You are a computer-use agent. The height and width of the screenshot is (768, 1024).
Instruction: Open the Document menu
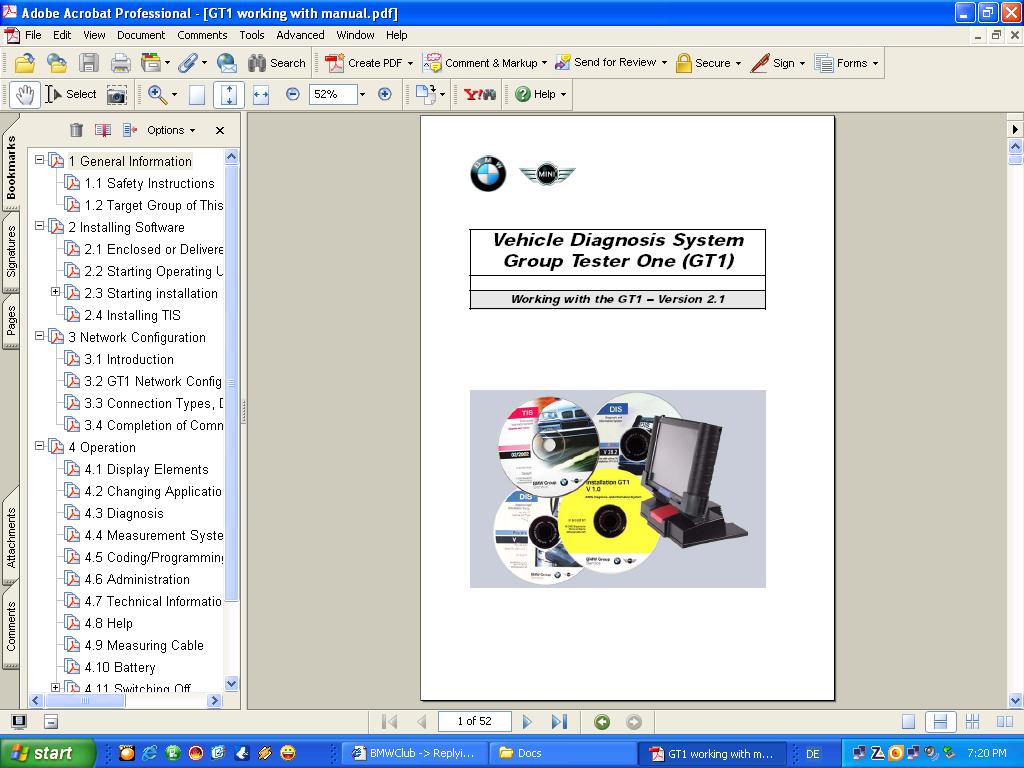tap(141, 35)
